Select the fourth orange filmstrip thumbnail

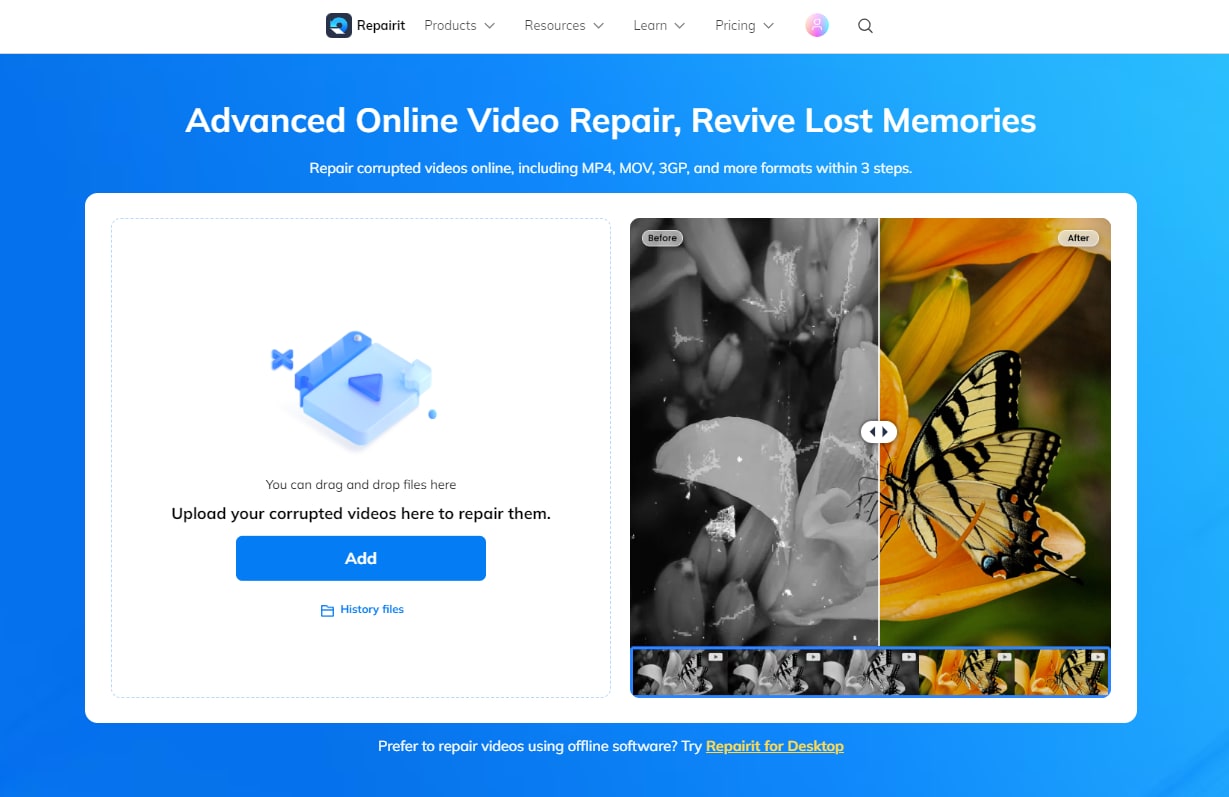tap(966, 672)
